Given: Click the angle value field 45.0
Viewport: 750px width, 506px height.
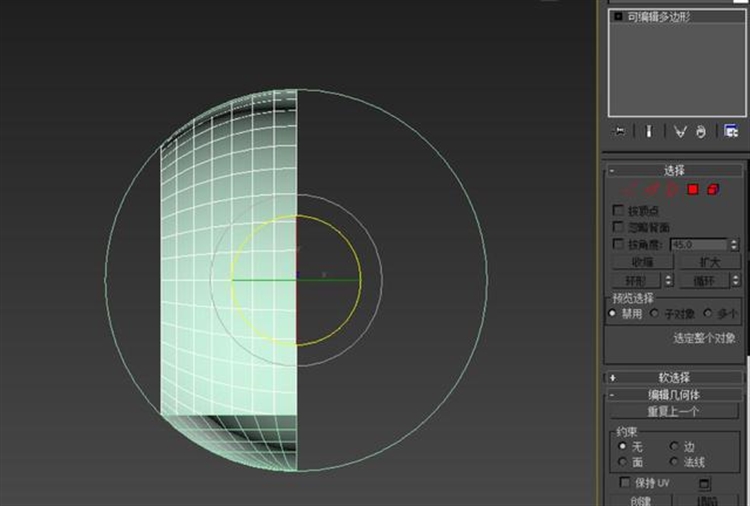Looking at the screenshot, I should [699, 244].
